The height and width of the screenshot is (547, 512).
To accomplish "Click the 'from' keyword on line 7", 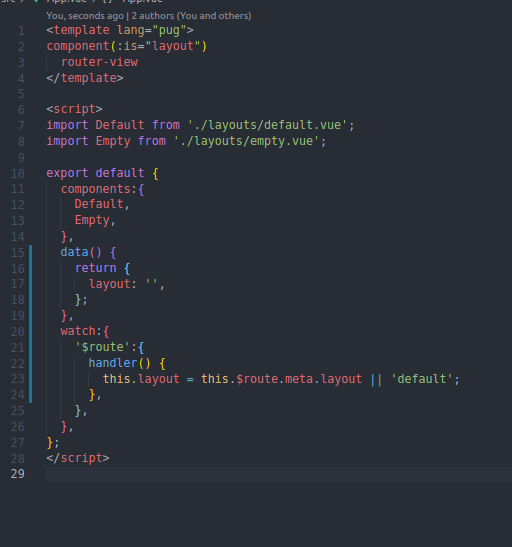I will (x=166, y=125).
